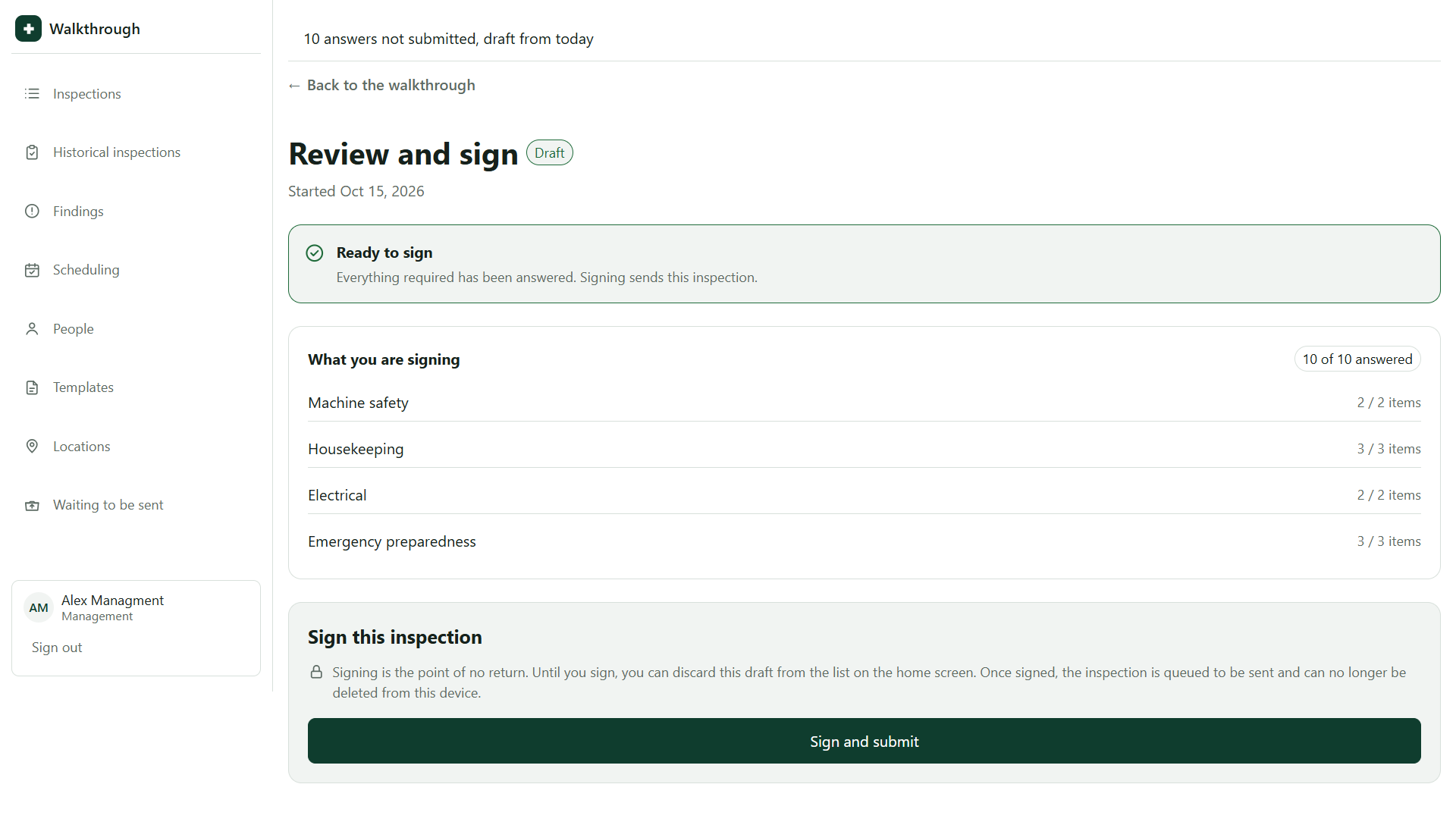Screen dimensions: 1456x828
Task: Navigate to People
Action: pos(136,329)
